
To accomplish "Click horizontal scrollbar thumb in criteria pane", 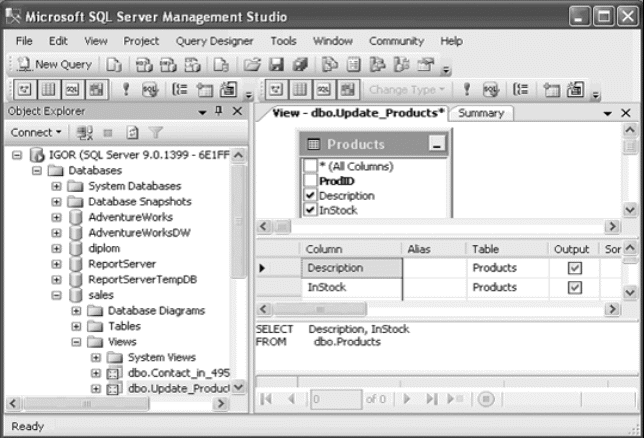I will [320, 309].
